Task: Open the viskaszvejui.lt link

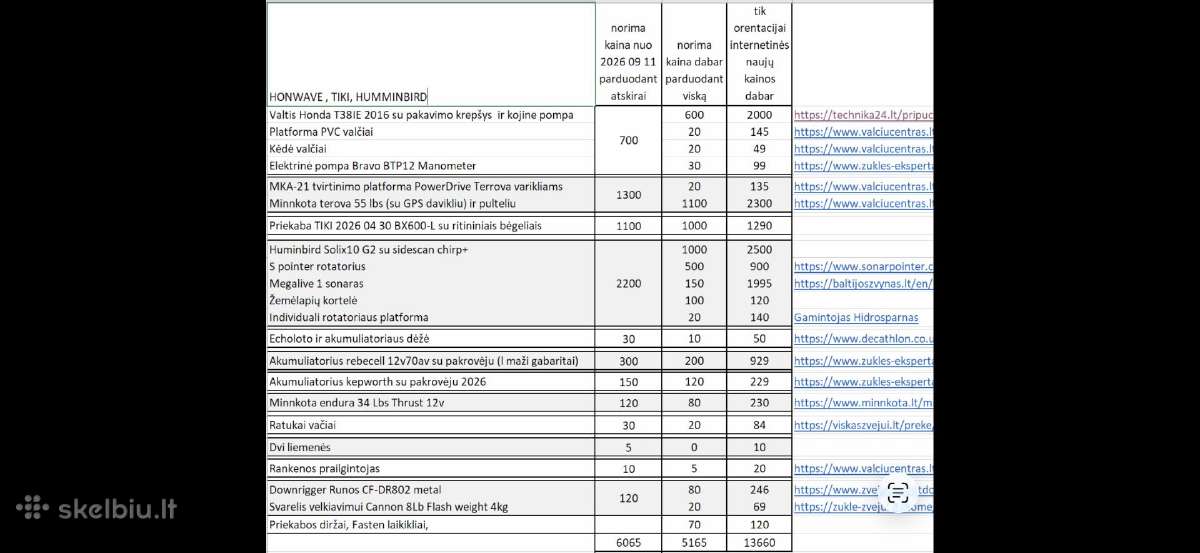Action: tap(864, 425)
